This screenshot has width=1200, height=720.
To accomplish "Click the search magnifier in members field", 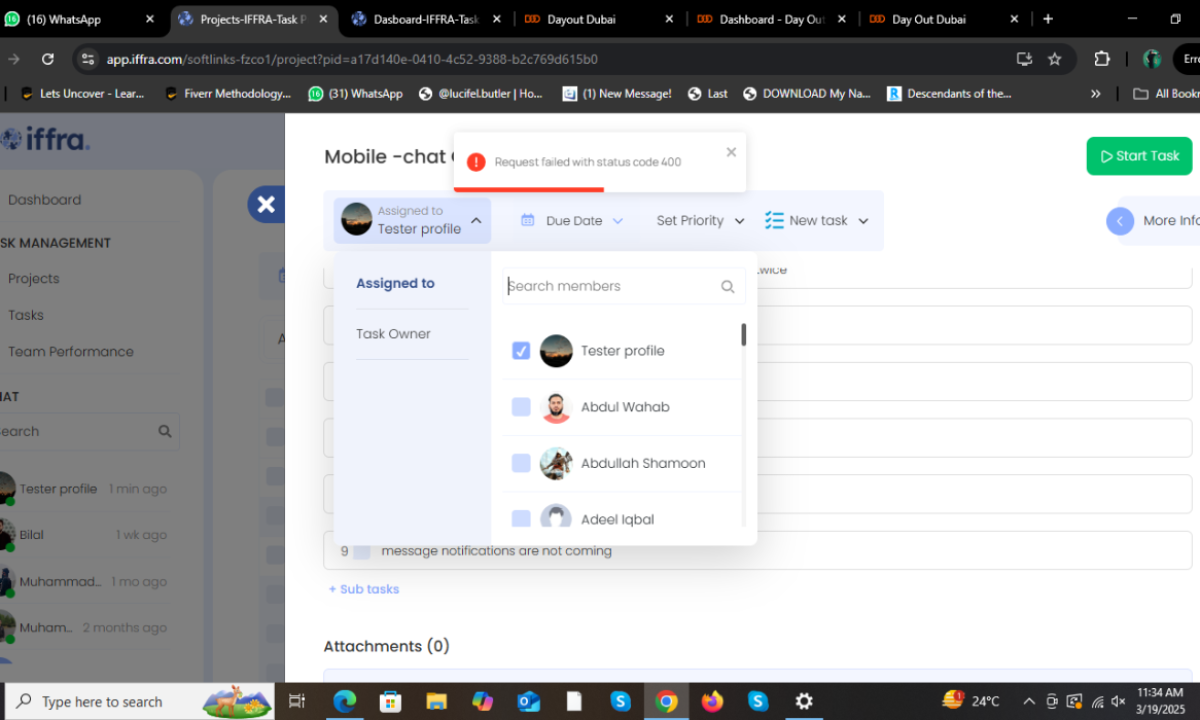I will coord(728,287).
